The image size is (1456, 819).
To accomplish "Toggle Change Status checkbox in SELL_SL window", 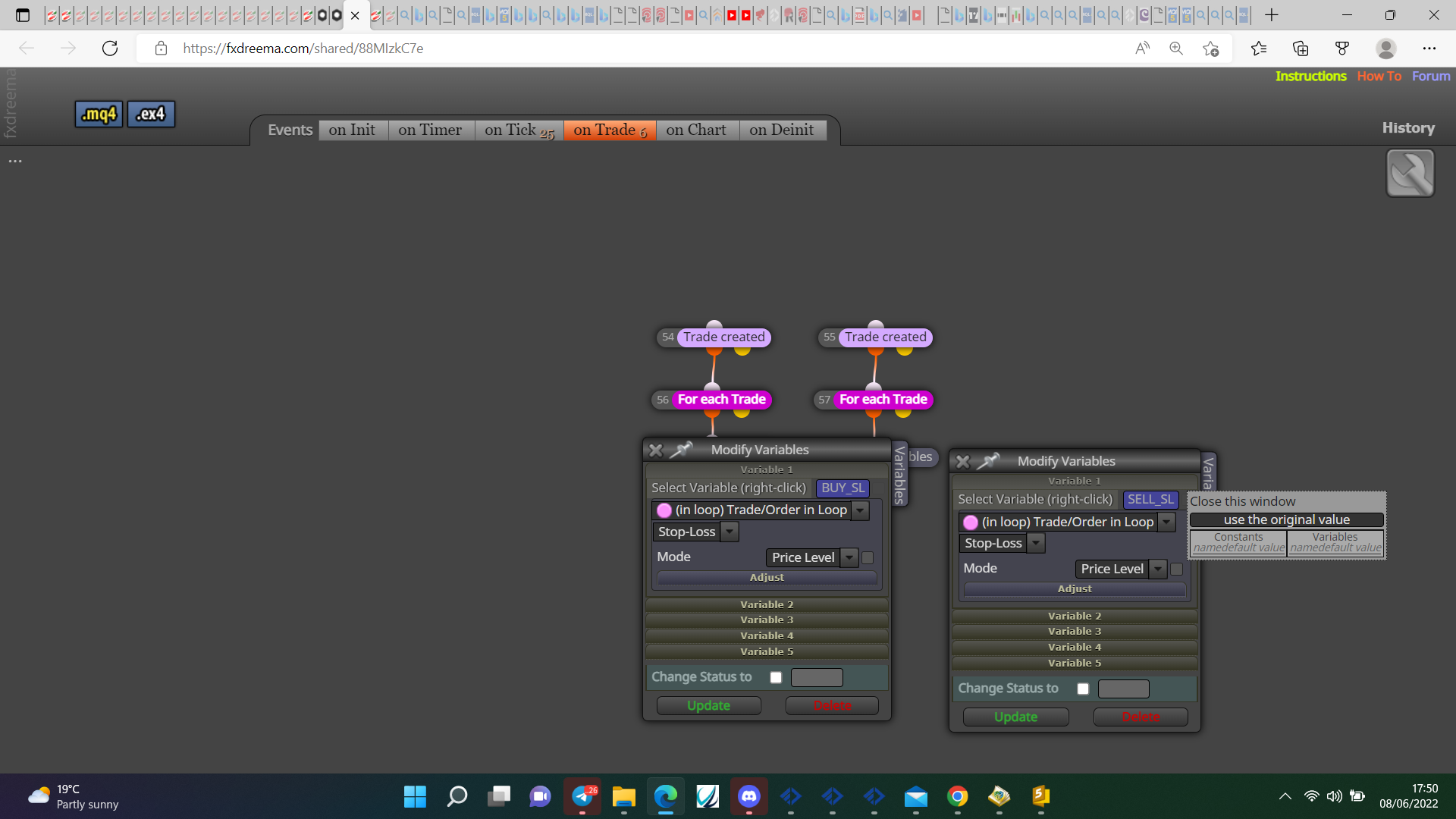I will coord(1083,689).
